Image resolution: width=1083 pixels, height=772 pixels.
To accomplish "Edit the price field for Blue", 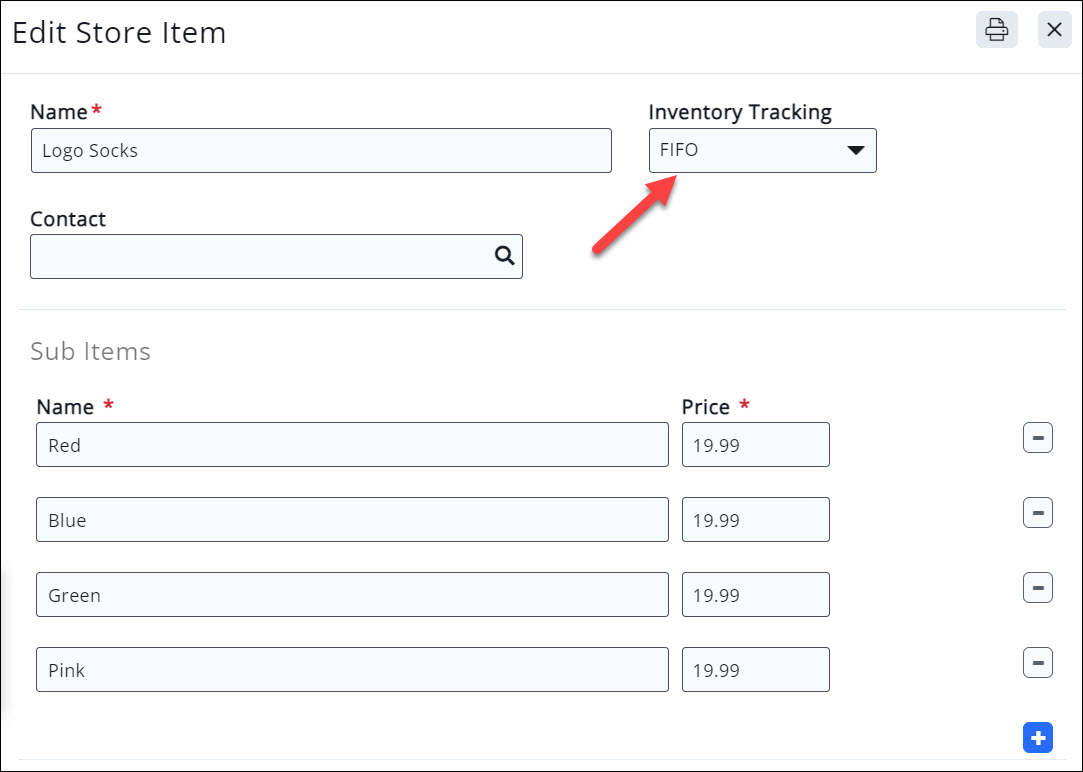I will (x=755, y=520).
